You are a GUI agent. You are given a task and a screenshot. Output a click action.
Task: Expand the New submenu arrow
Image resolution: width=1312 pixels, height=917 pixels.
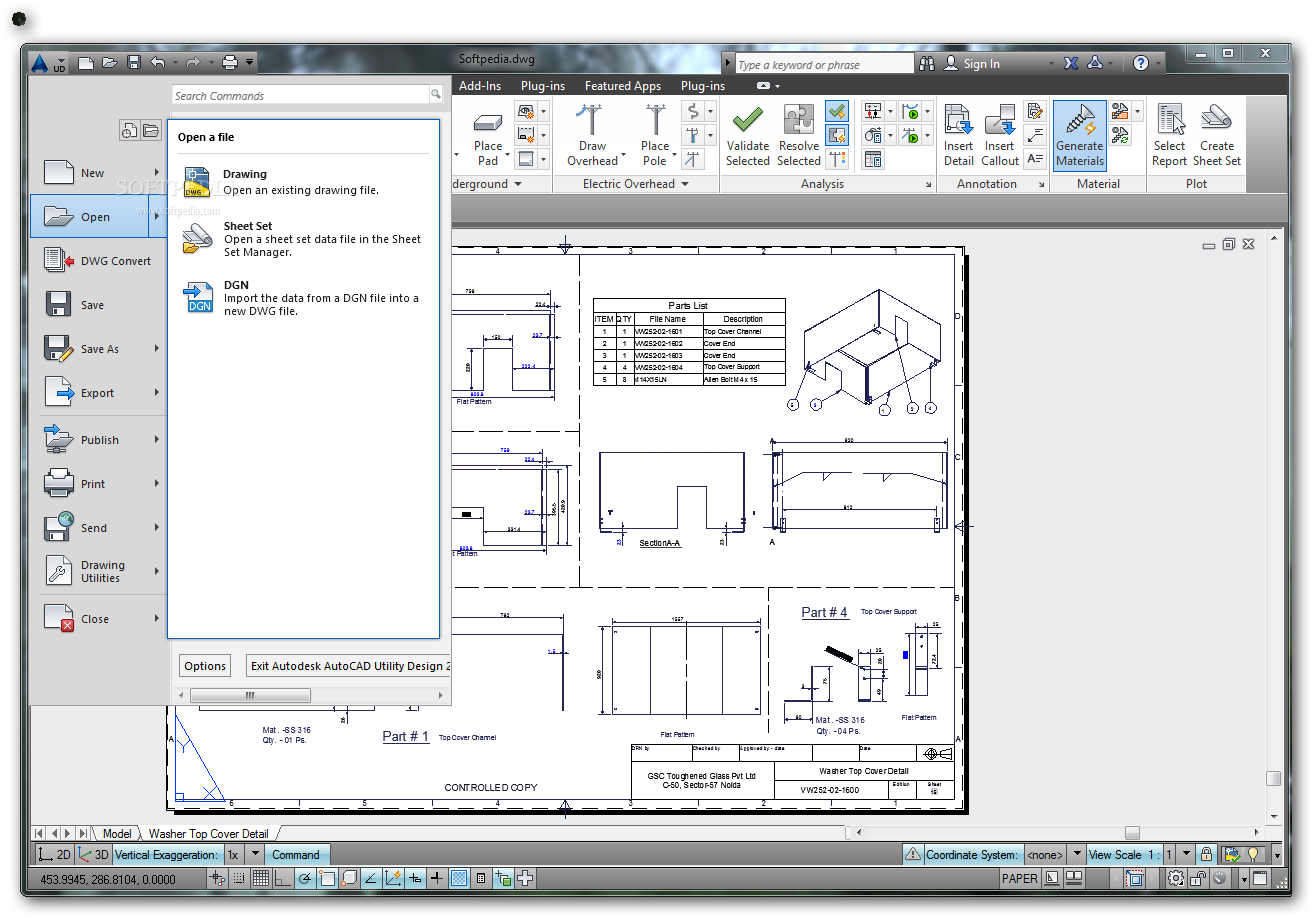[x=157, y=173]
